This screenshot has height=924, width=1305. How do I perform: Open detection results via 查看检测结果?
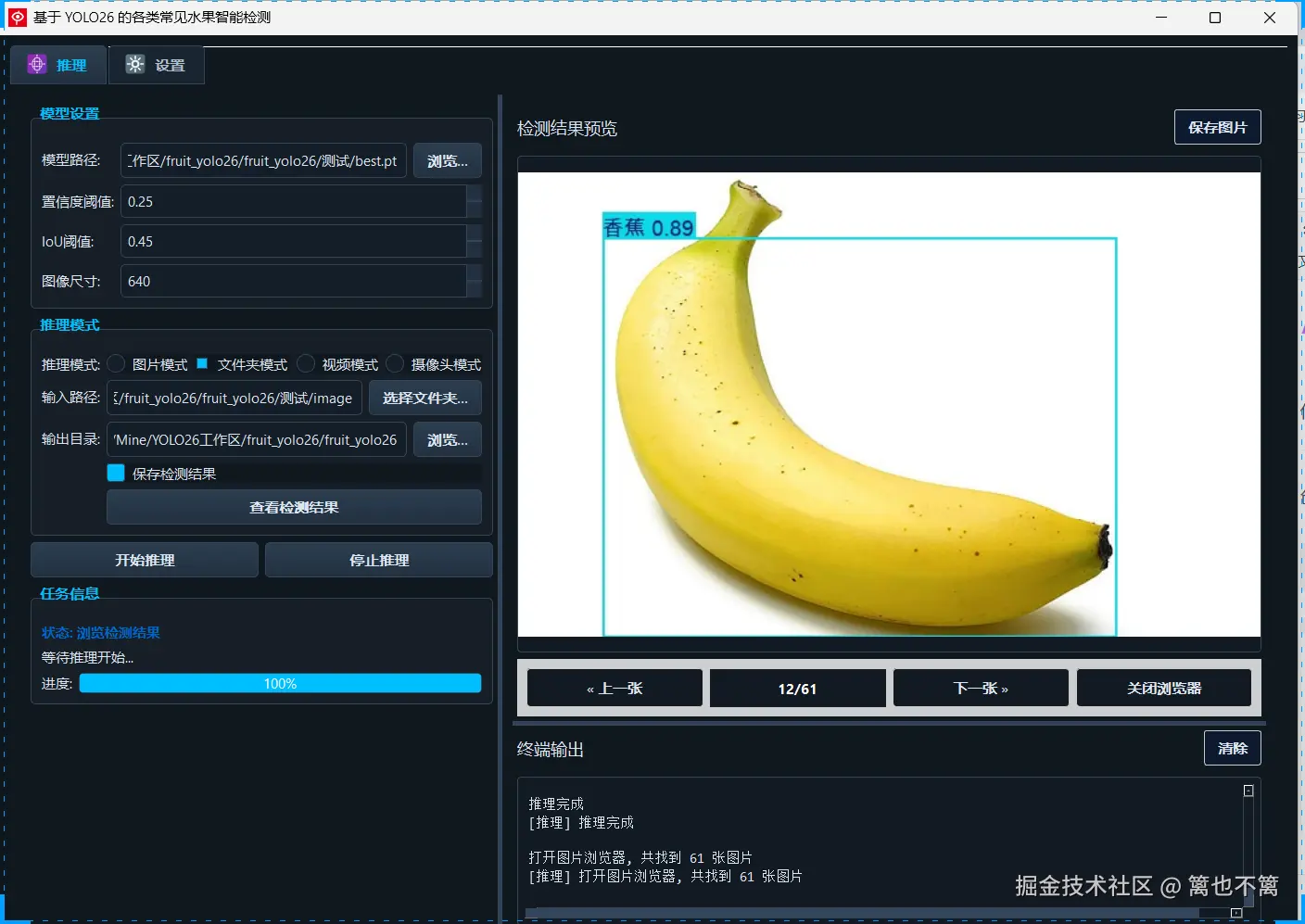coord(294,507)
